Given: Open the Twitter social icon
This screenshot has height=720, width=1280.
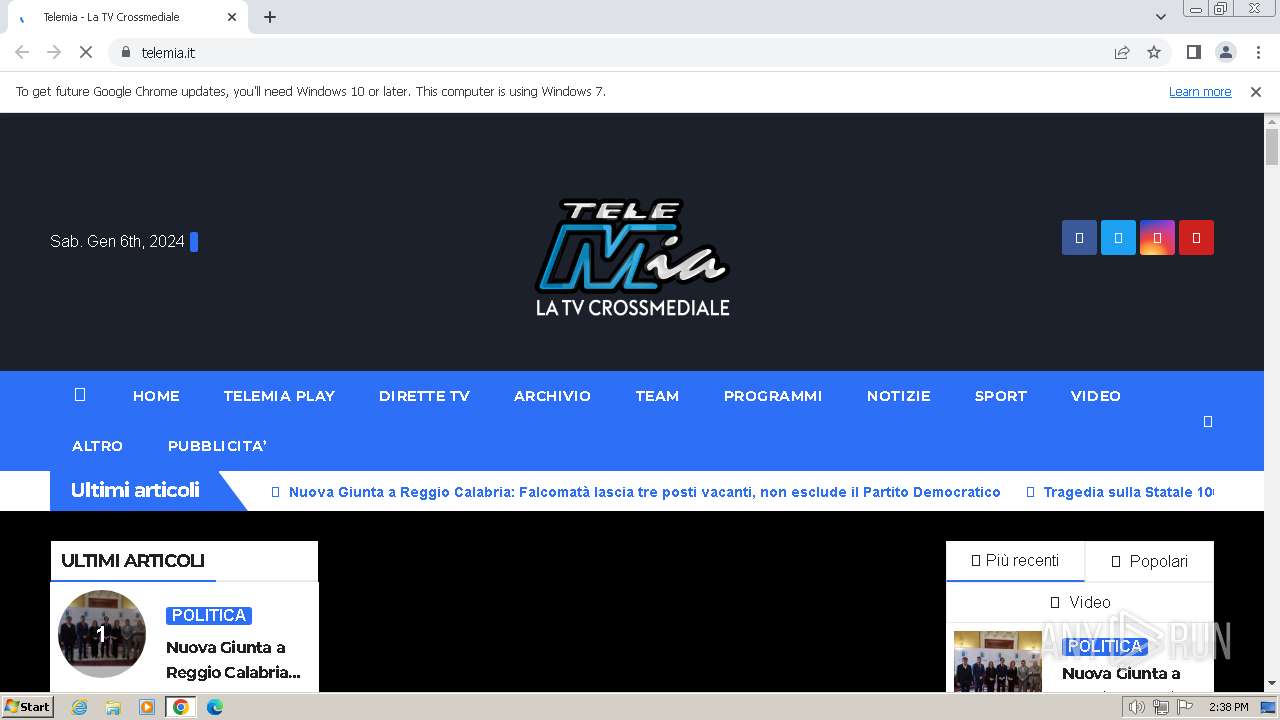Looking at the screenshot, I should tap(1118, 238).
